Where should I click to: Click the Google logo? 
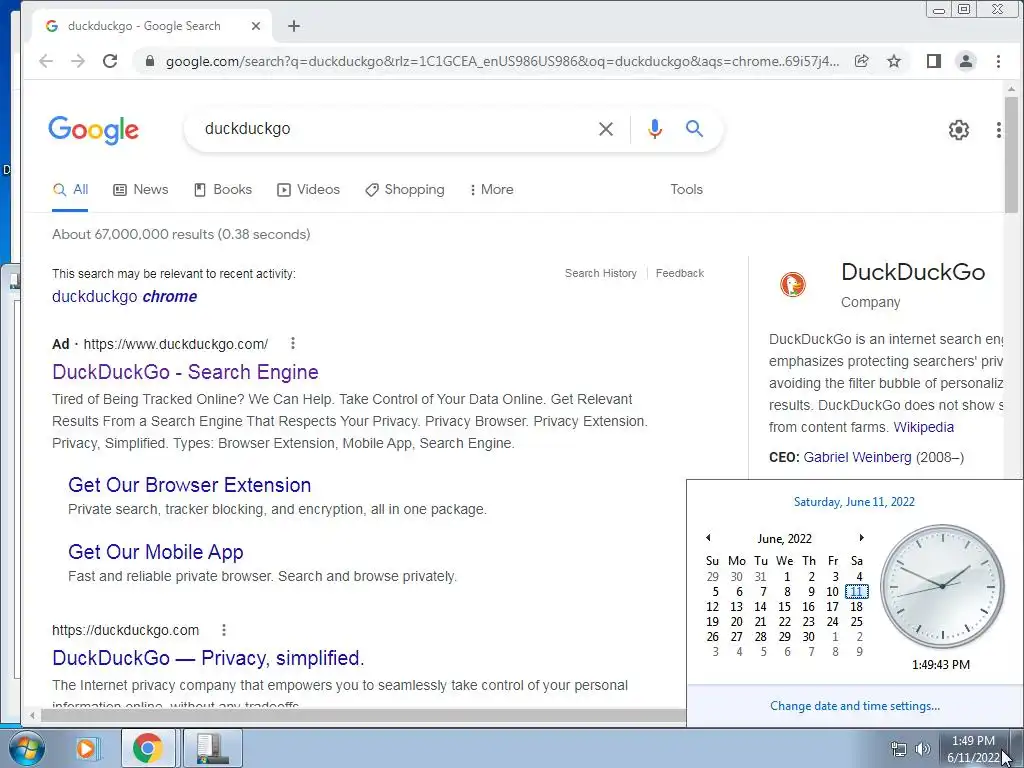[93, 130]
